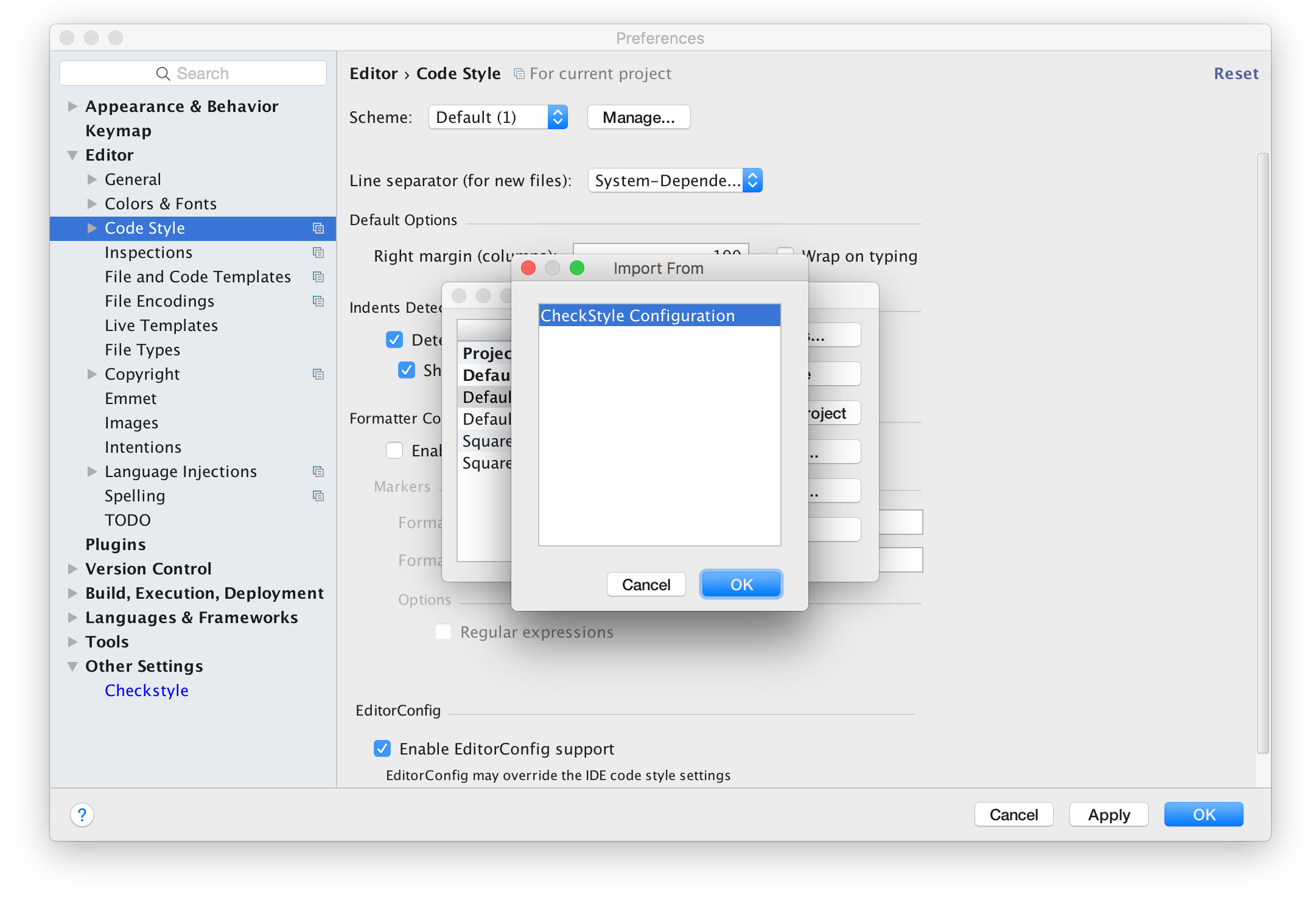The width and height of the screenshot is (1316, 903).
Task: Enable the Wrap on typing checkbox
Action: coord(785,251)
